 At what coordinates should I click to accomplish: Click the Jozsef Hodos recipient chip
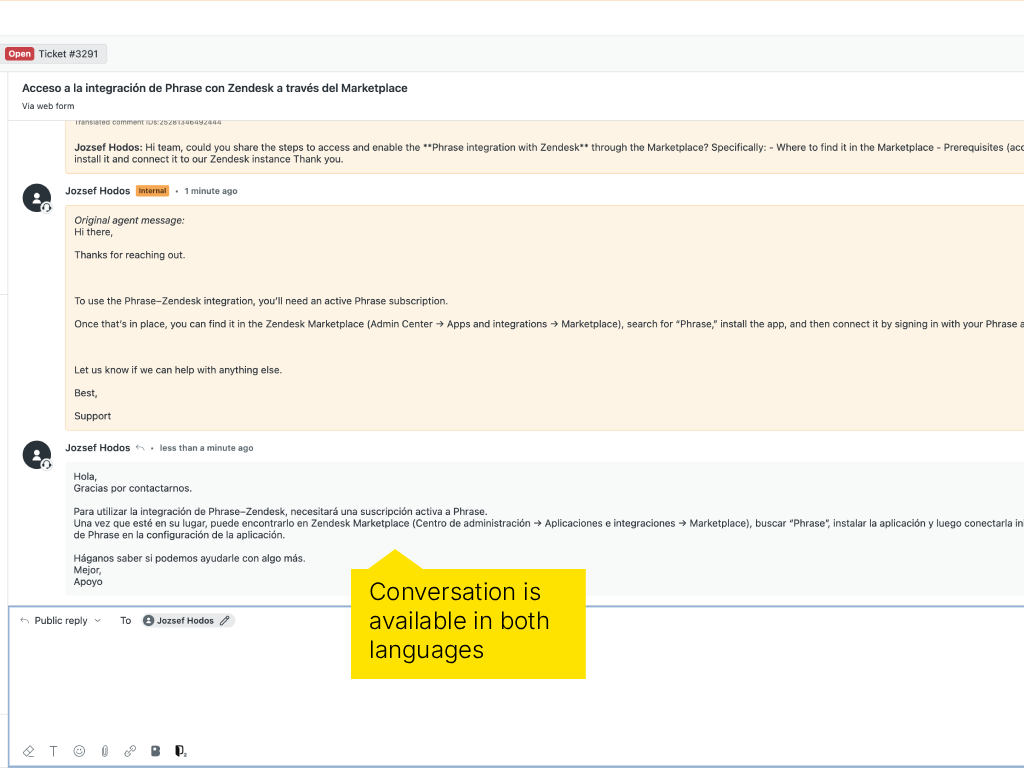click(178, 621)
